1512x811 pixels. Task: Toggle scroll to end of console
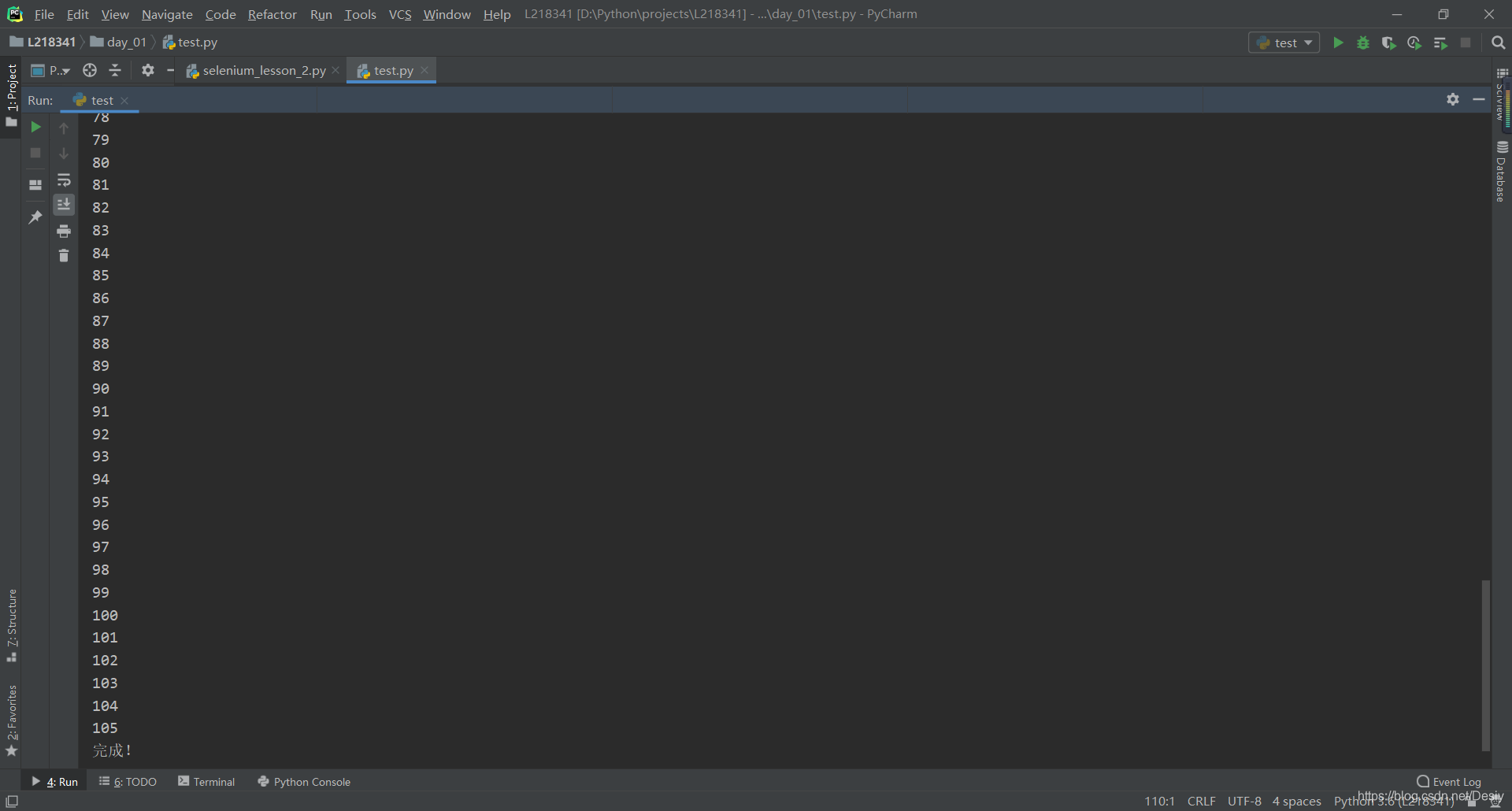(x=64, y=205)
